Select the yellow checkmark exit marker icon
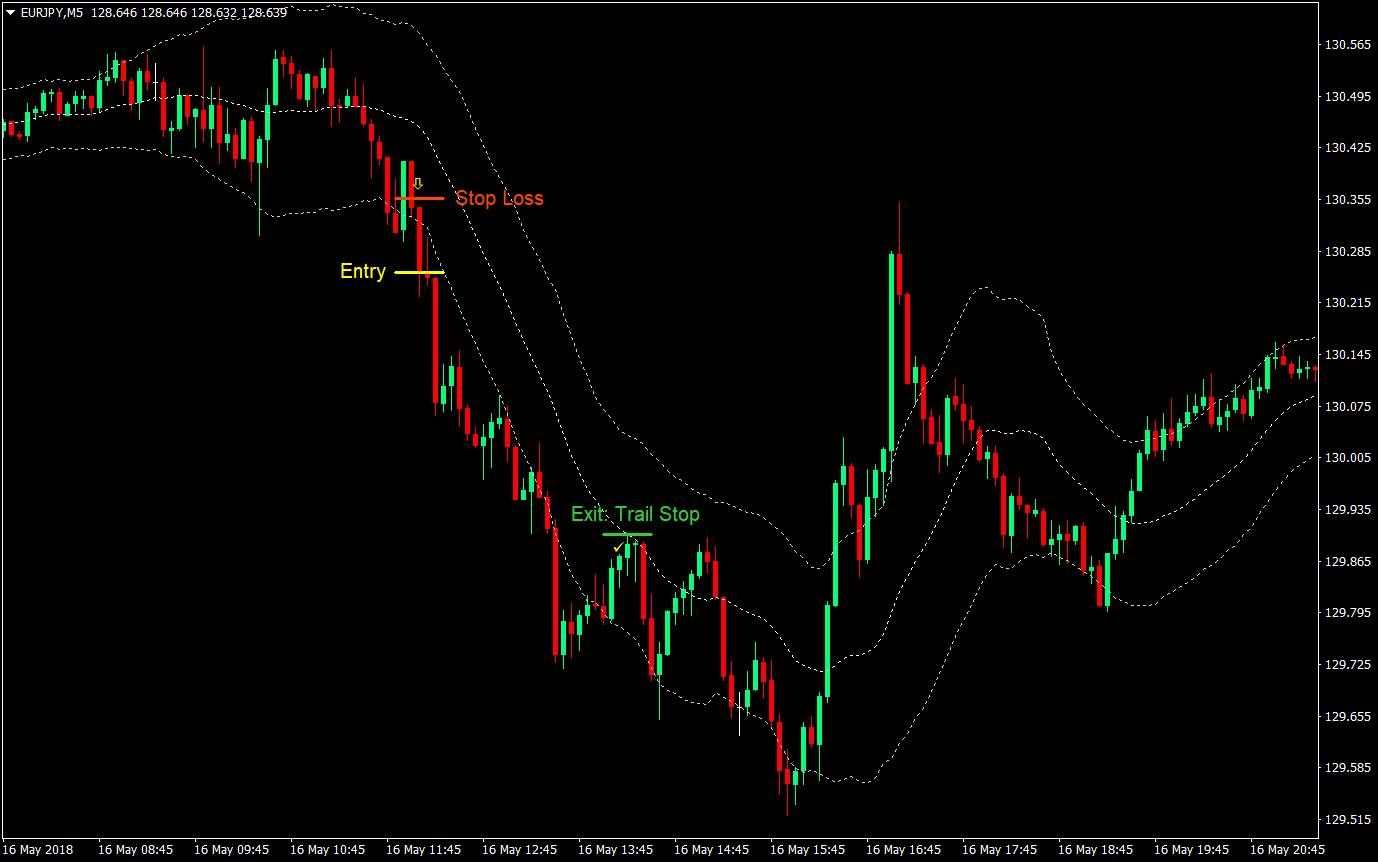 tap(617, 548)
